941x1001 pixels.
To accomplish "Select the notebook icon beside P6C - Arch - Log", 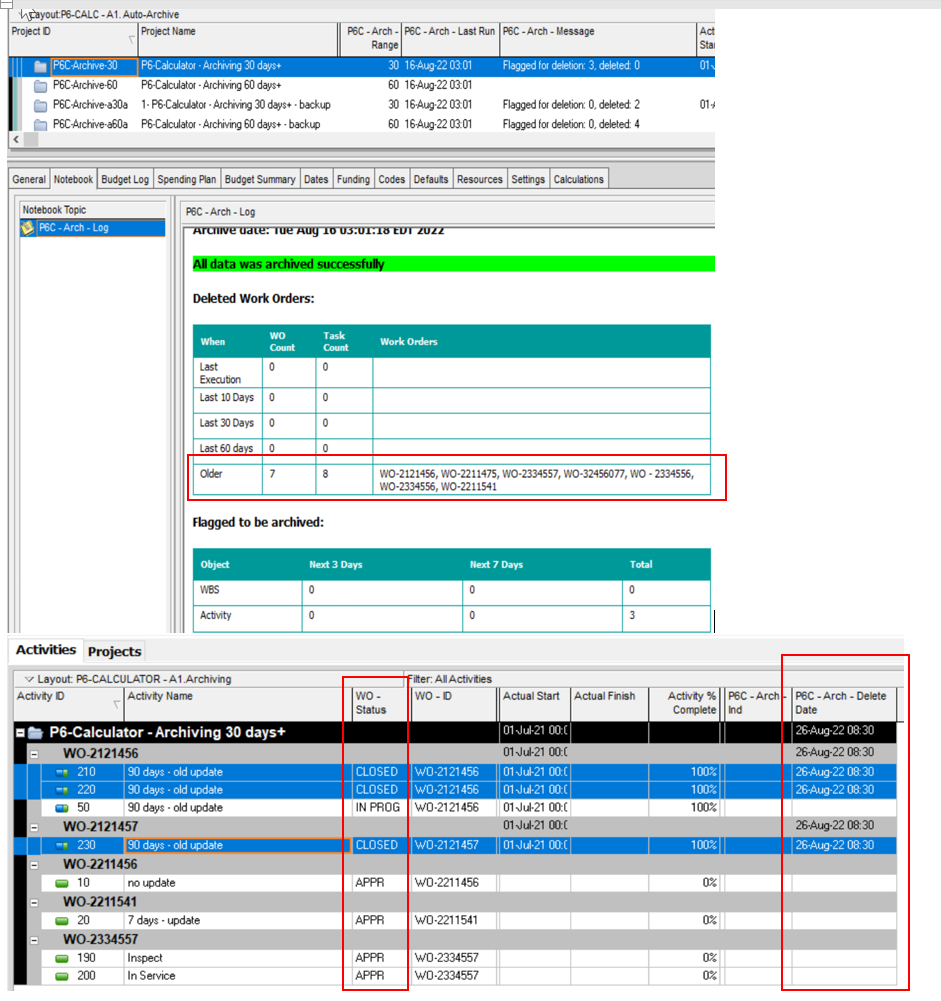I will coord(29,227).
